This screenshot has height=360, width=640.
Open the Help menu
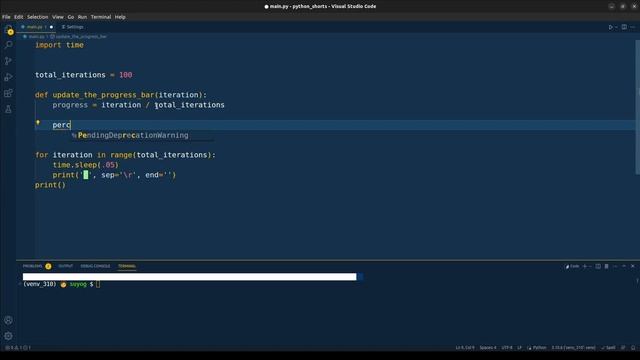click(120, 17)
